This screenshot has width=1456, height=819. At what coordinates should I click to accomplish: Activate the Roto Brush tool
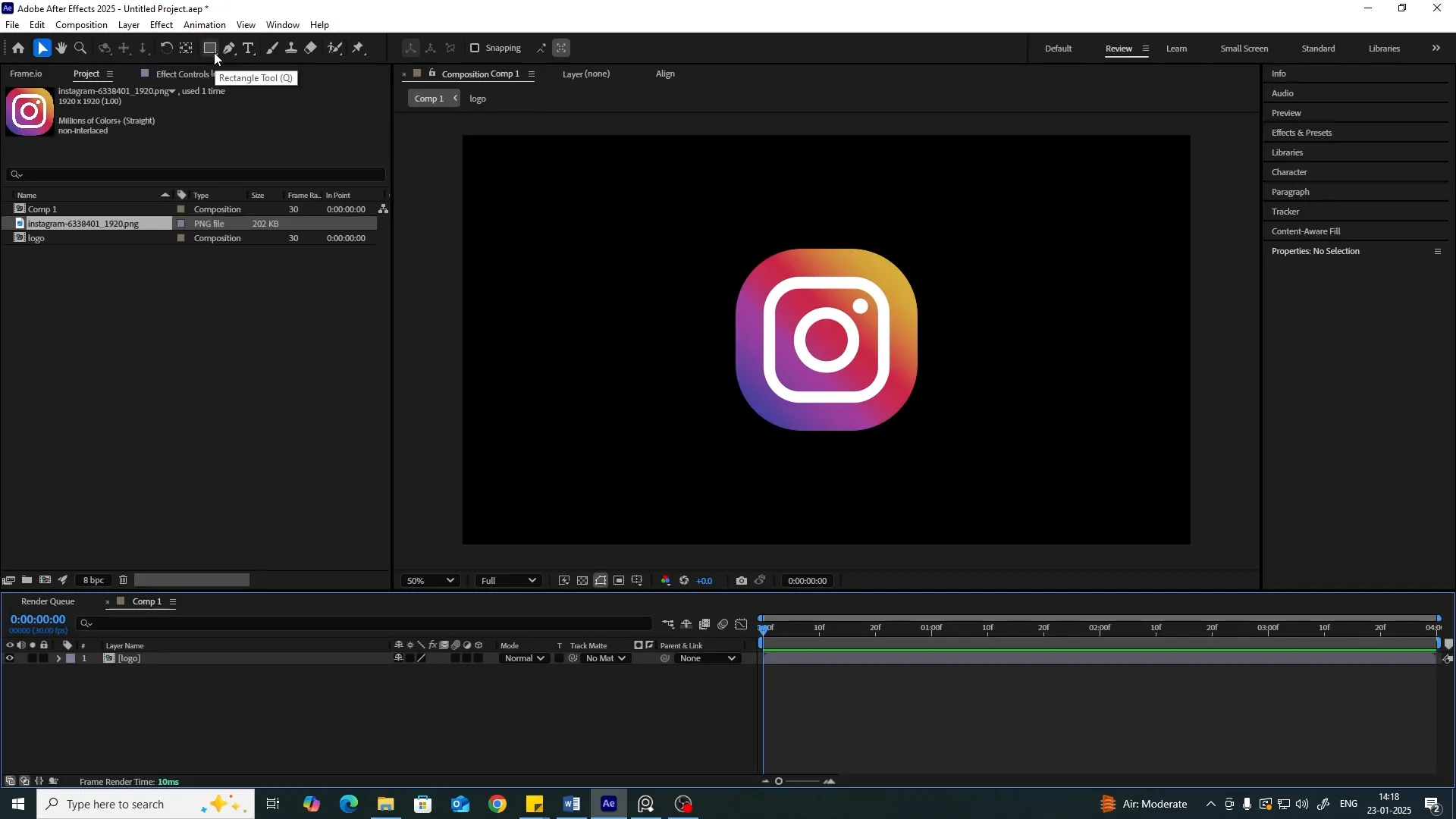pyautogui.click(x=334, y=48)
